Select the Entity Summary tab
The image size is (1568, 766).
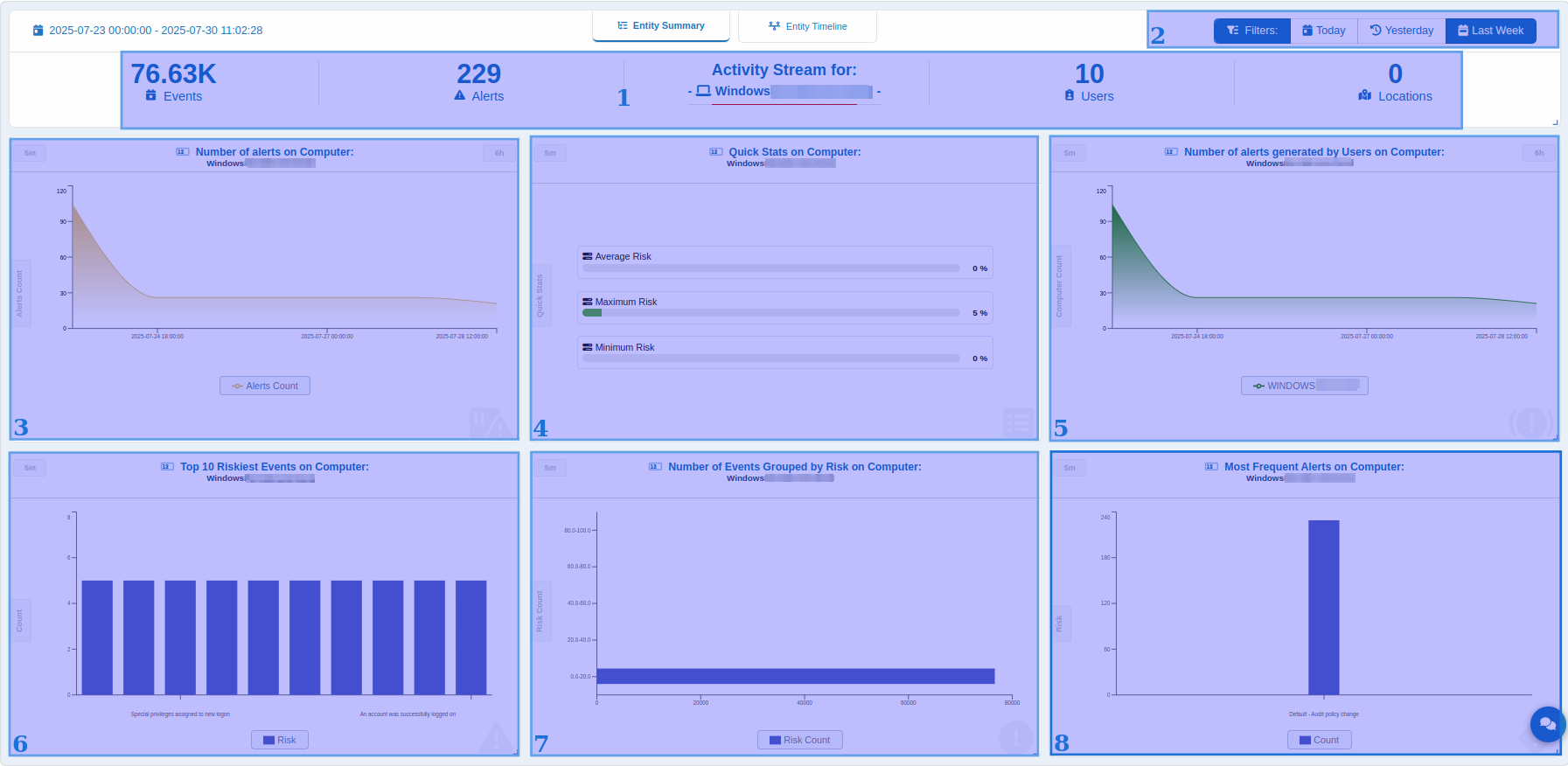click(661, 26)
